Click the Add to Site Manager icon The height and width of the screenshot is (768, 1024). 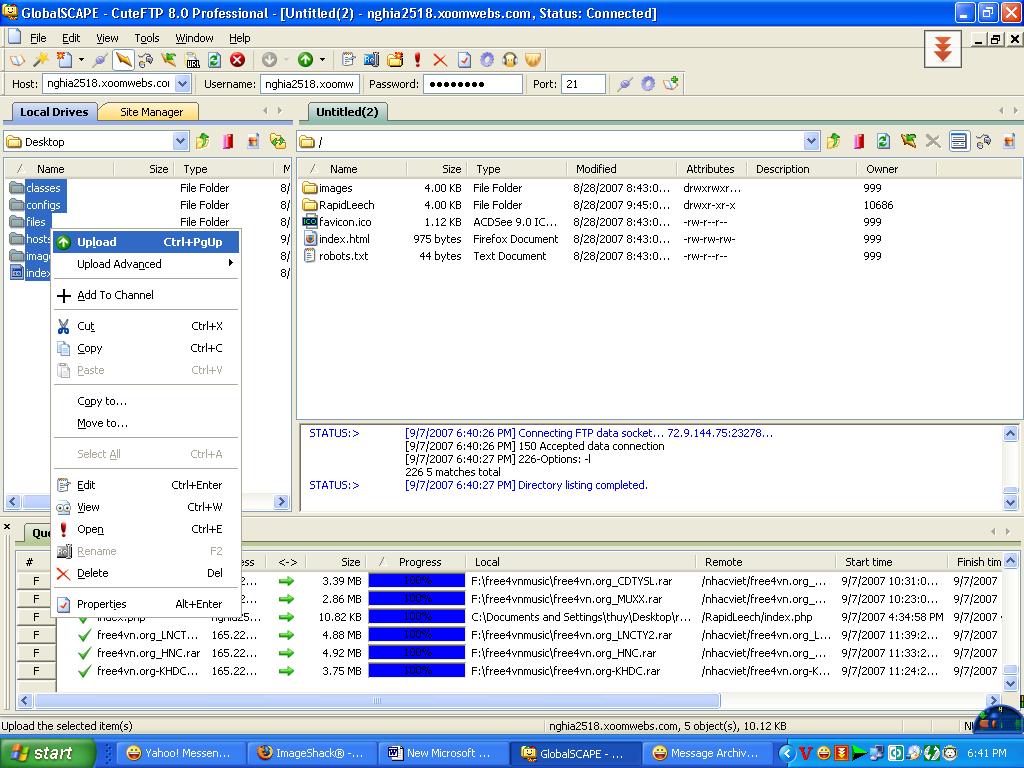671,84
